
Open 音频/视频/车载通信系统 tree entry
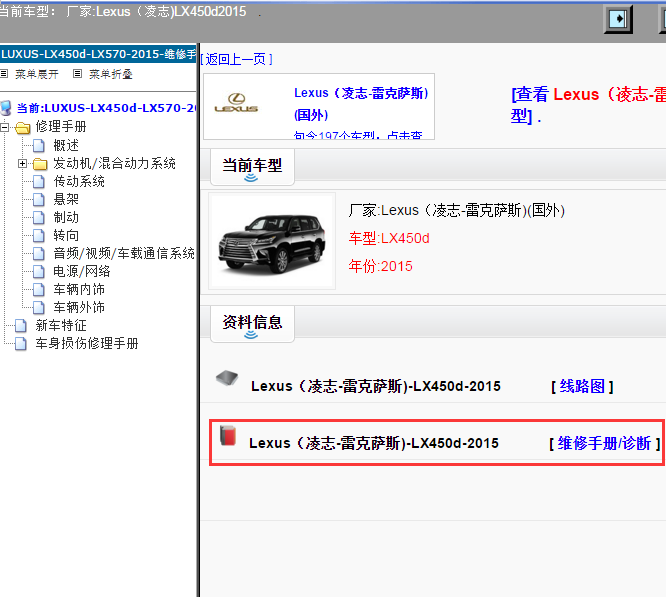[x=124, y=253]
